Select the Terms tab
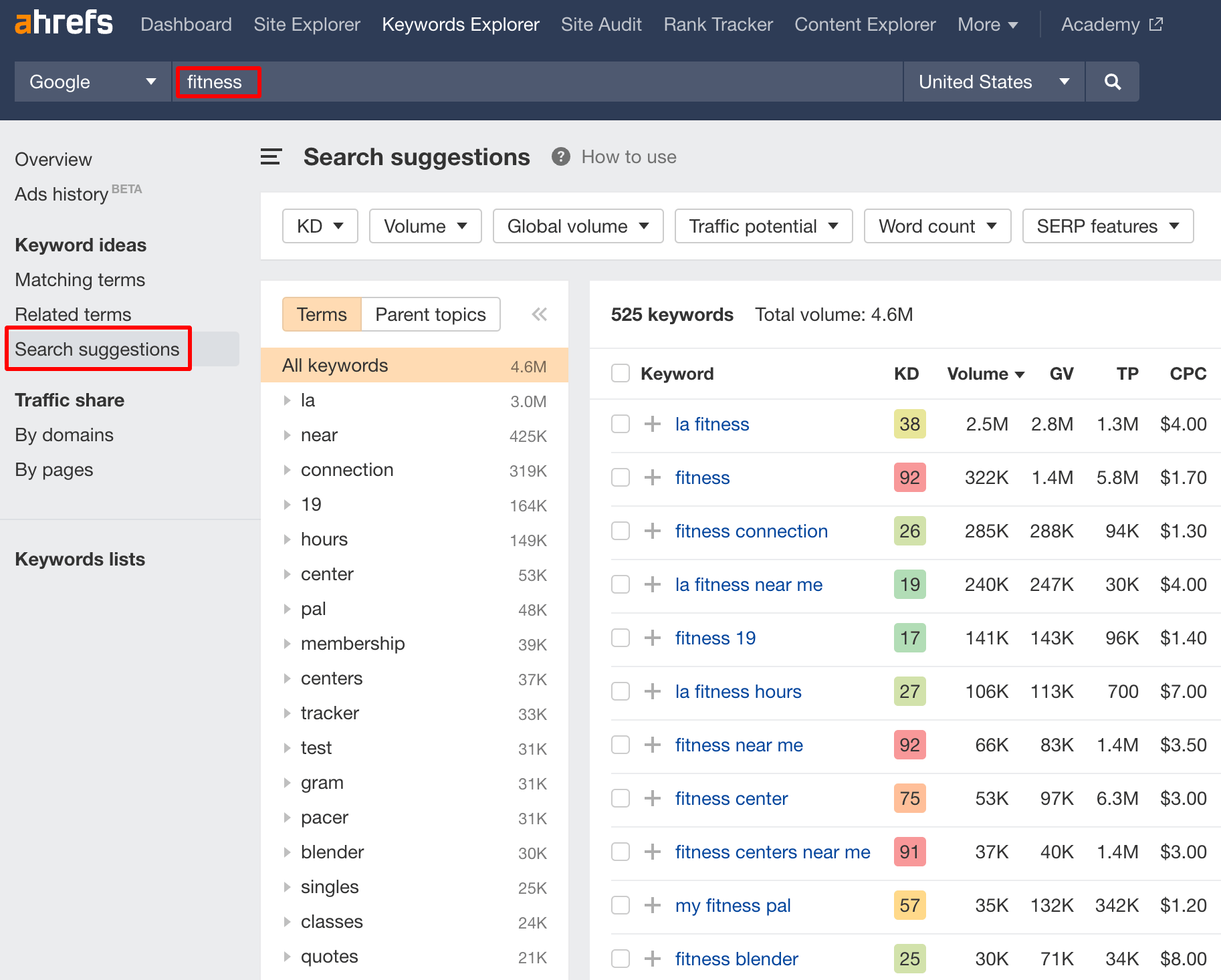This screenshot has height=980, width=1221. [x=322, y=314]
